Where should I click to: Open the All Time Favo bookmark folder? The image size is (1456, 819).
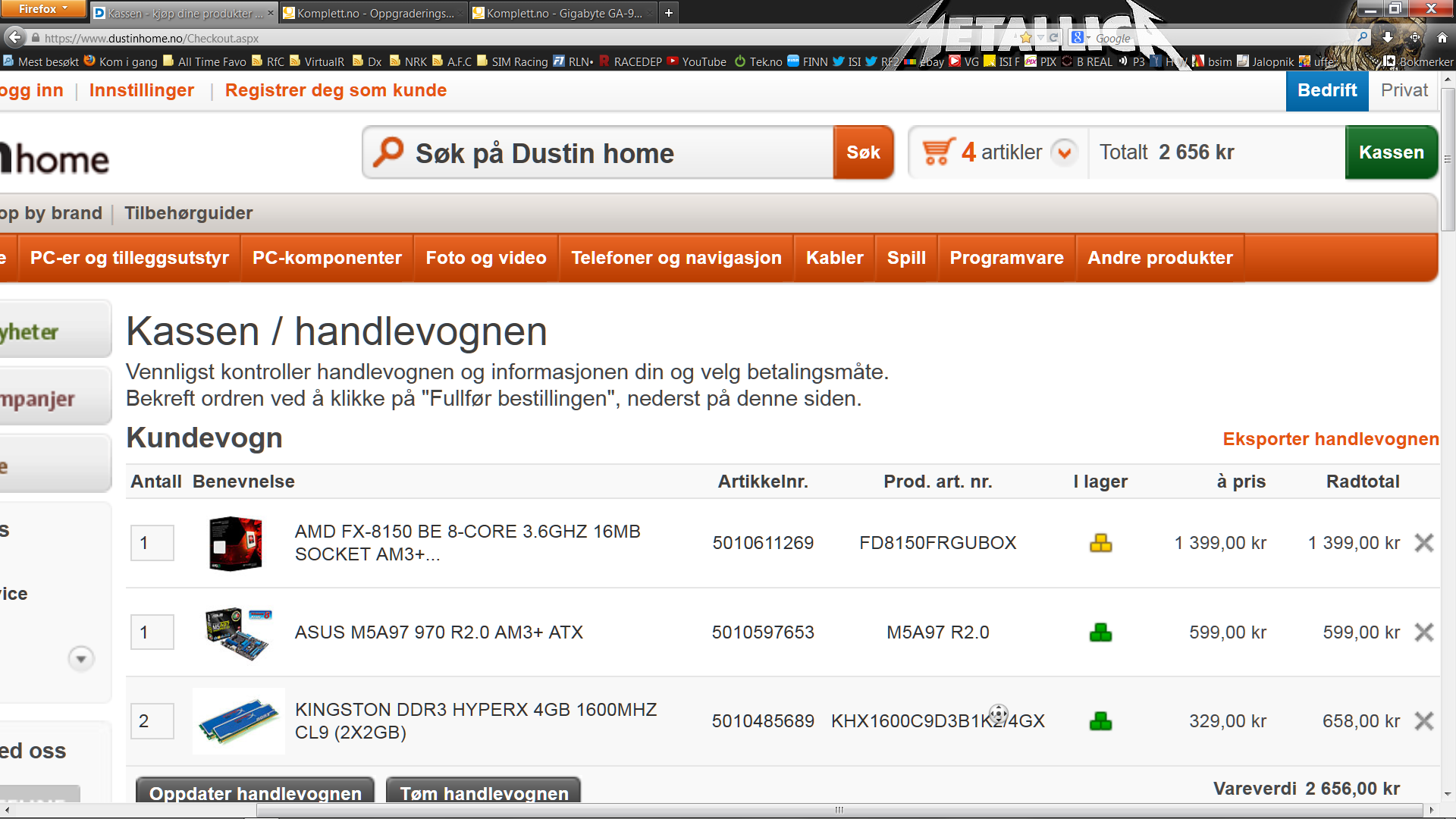[205, 61]
